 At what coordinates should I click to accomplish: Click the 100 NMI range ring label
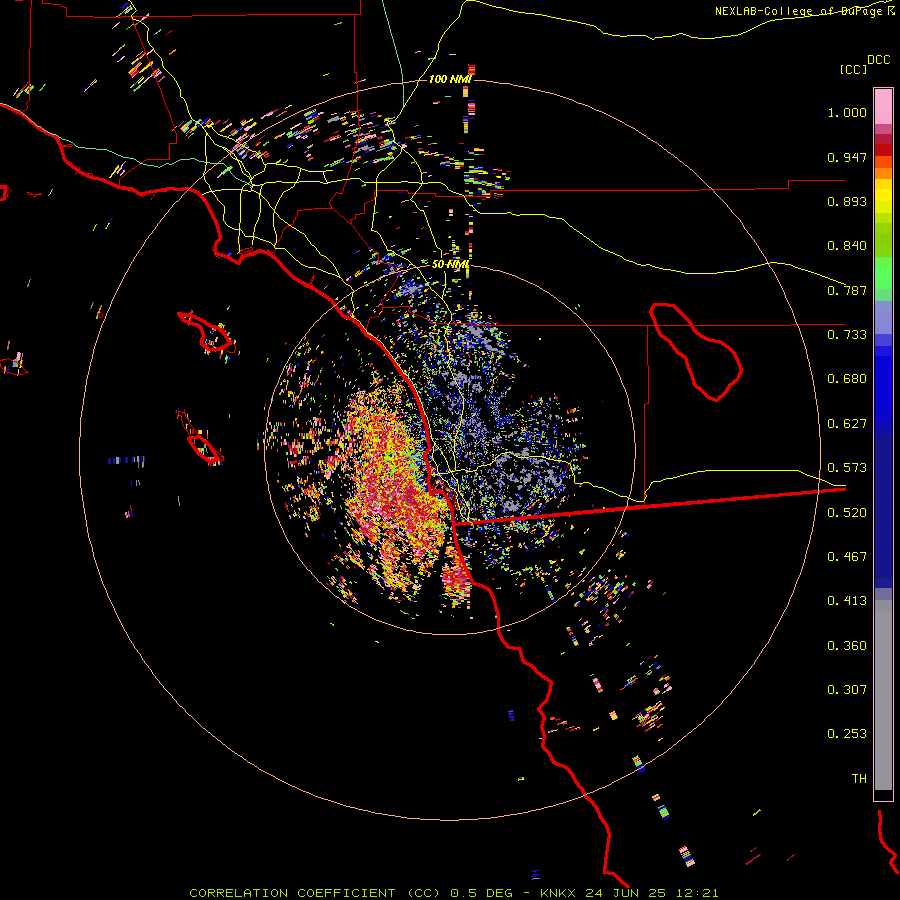450,79
